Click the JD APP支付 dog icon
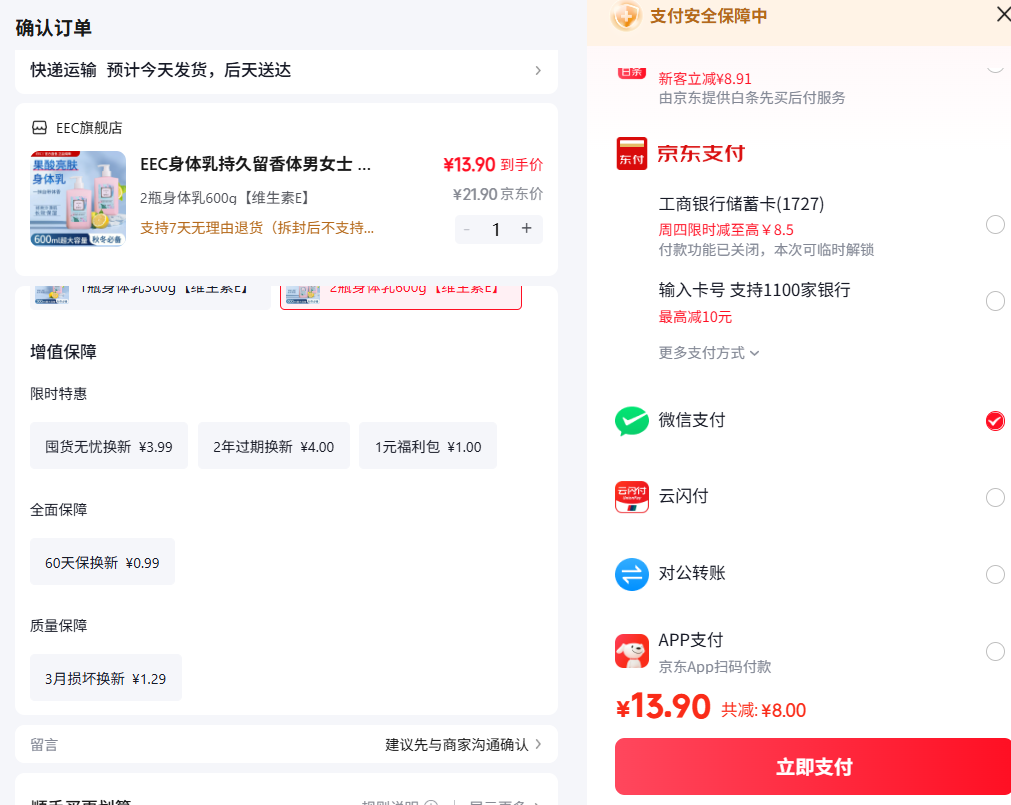 pyautogui.click(x=631, y=651)
